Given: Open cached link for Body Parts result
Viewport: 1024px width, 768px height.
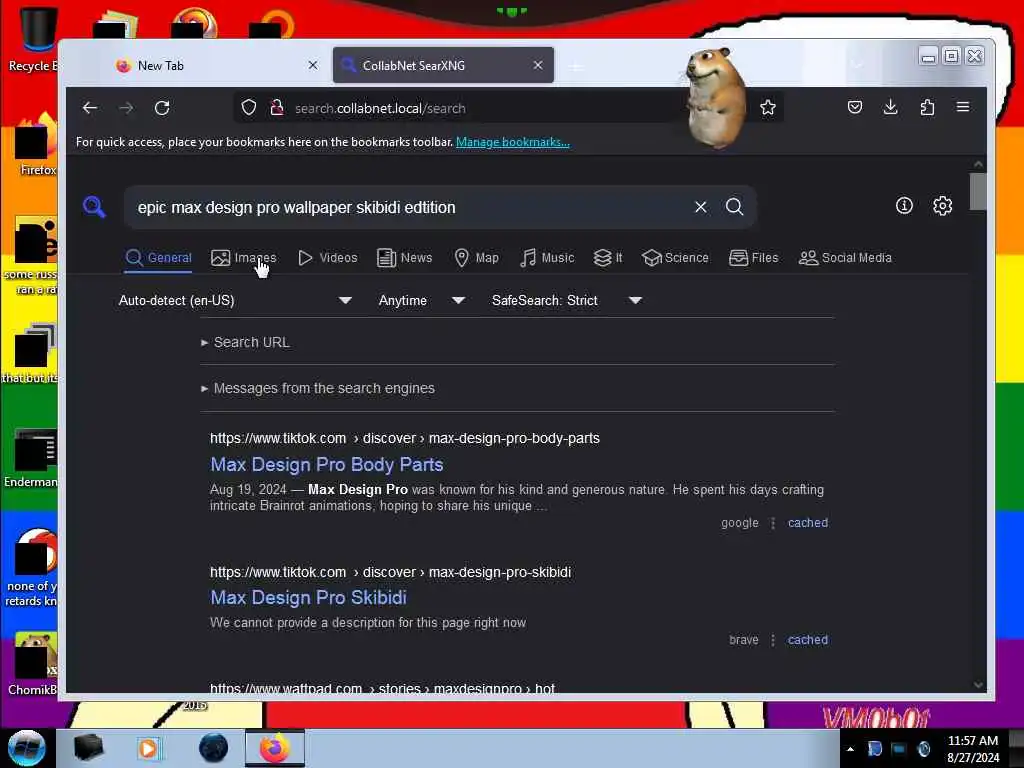Looking at the screenshot, I should (808, 522).
